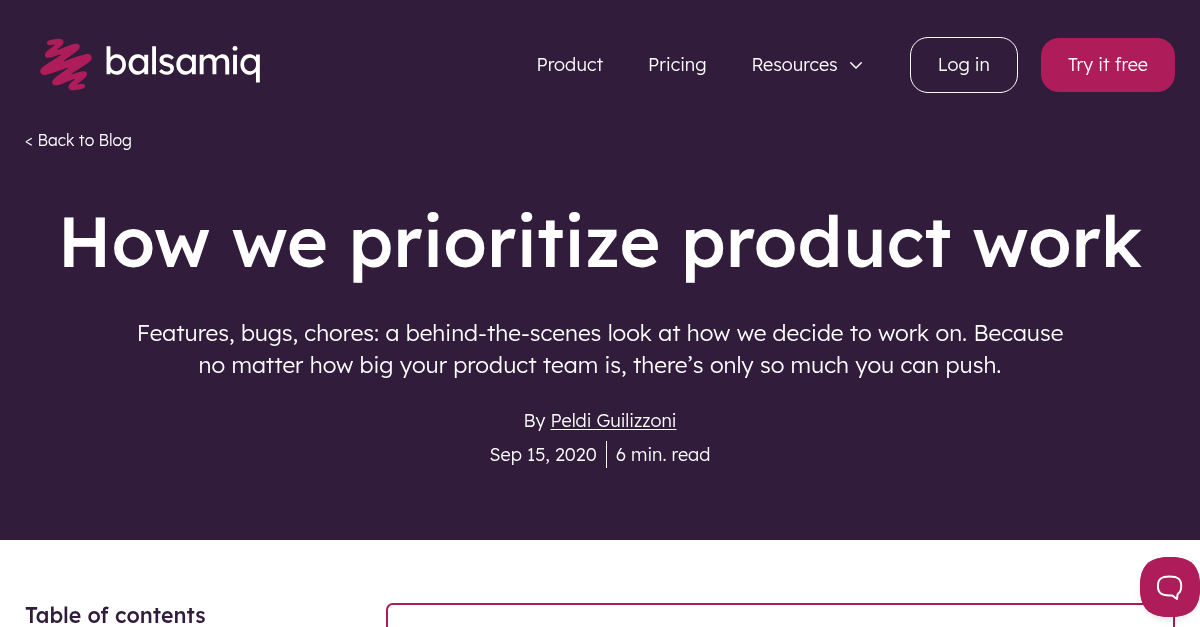Click the "6 min. read" label
1200x627 pixels.
pyautogui.click(x=663, y=454)
